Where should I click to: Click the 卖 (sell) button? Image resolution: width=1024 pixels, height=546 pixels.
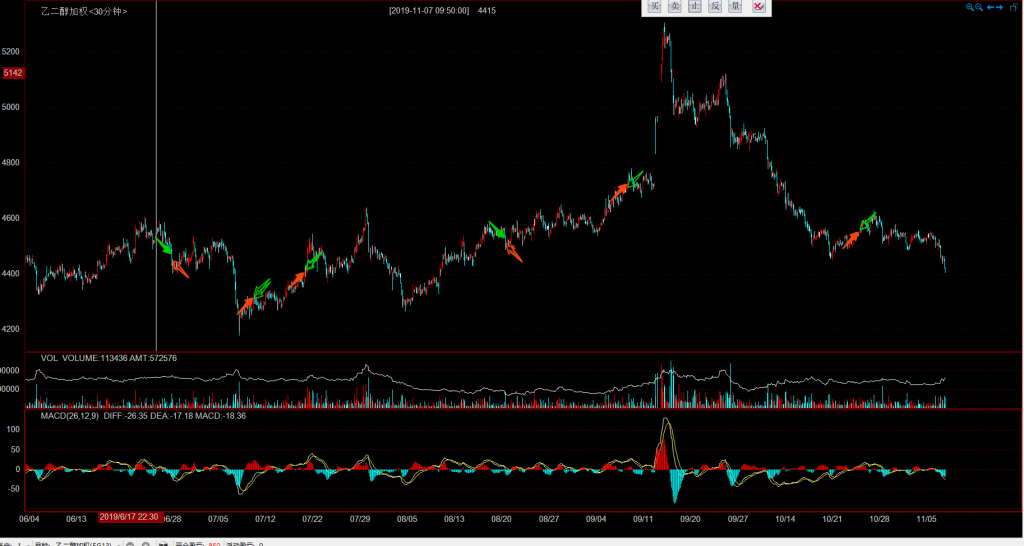coord(674,7)
